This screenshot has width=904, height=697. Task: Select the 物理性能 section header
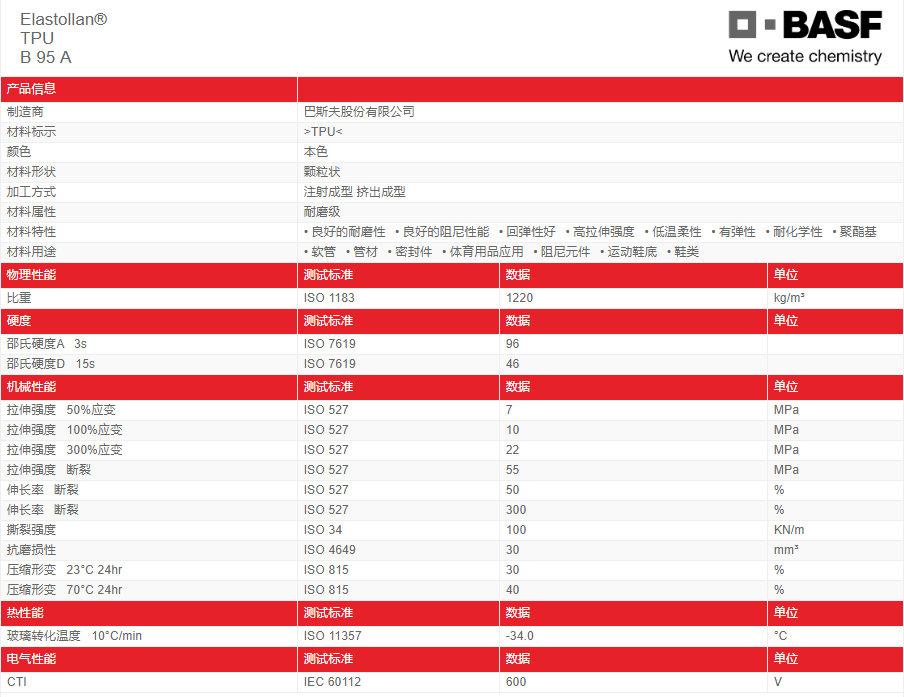(x=32, y=275)
